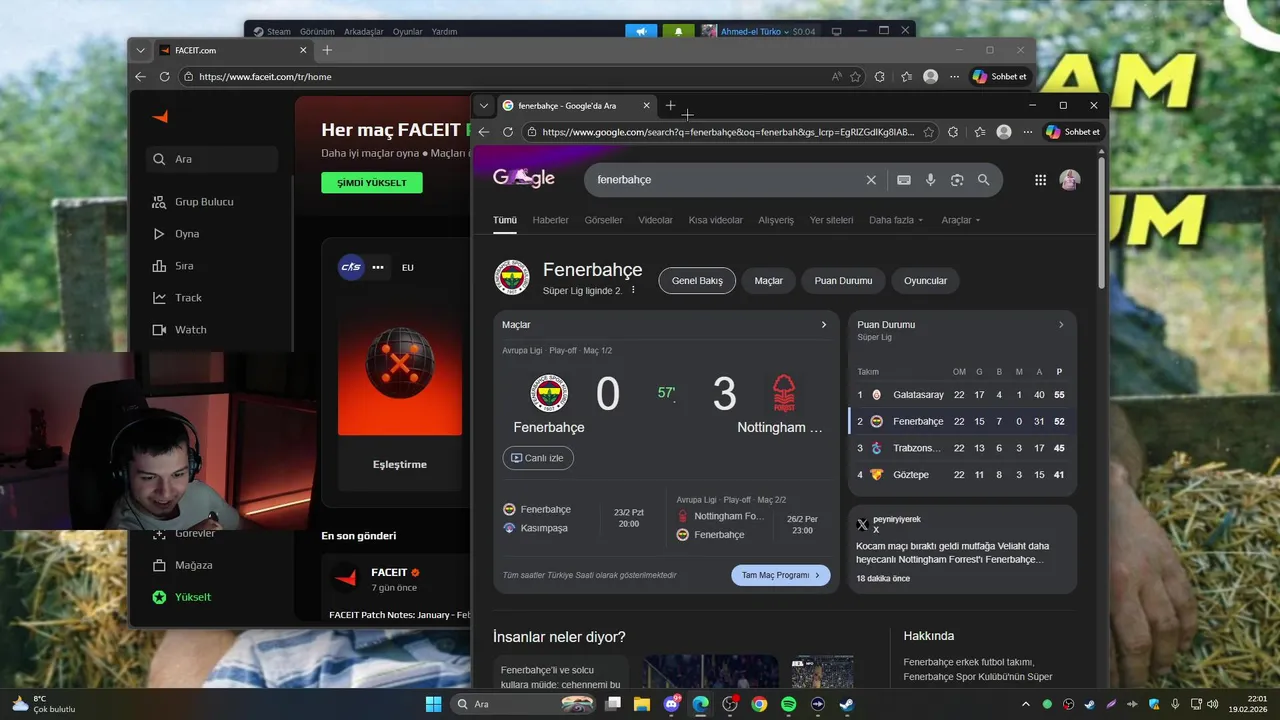Select the Galatasaray row in the standings
Image resolution: width=1280 pixels, height=720 pixels.
tap(962, 395)
